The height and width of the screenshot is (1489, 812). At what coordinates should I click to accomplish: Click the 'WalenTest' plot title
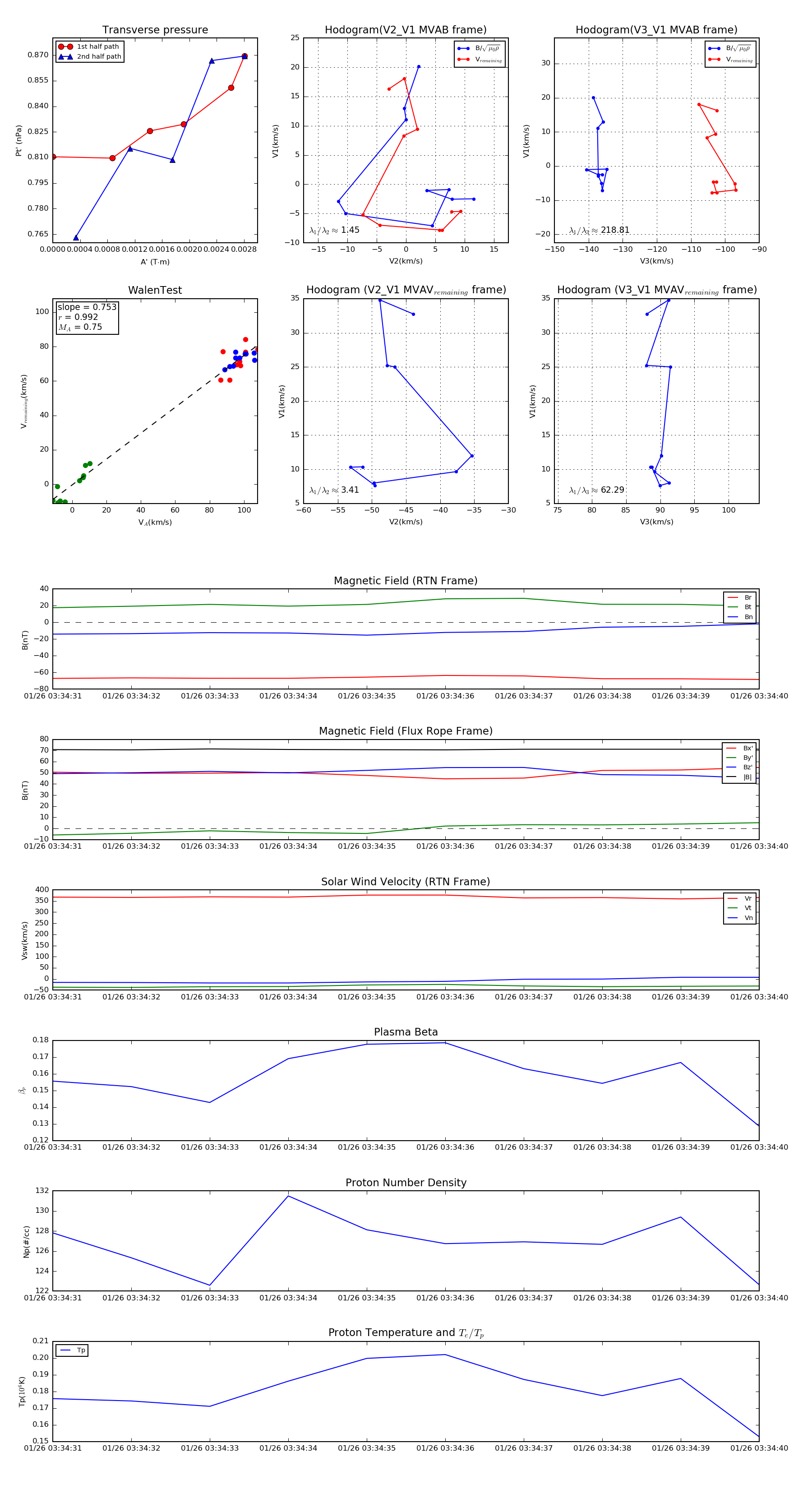(x=155, y=290)
